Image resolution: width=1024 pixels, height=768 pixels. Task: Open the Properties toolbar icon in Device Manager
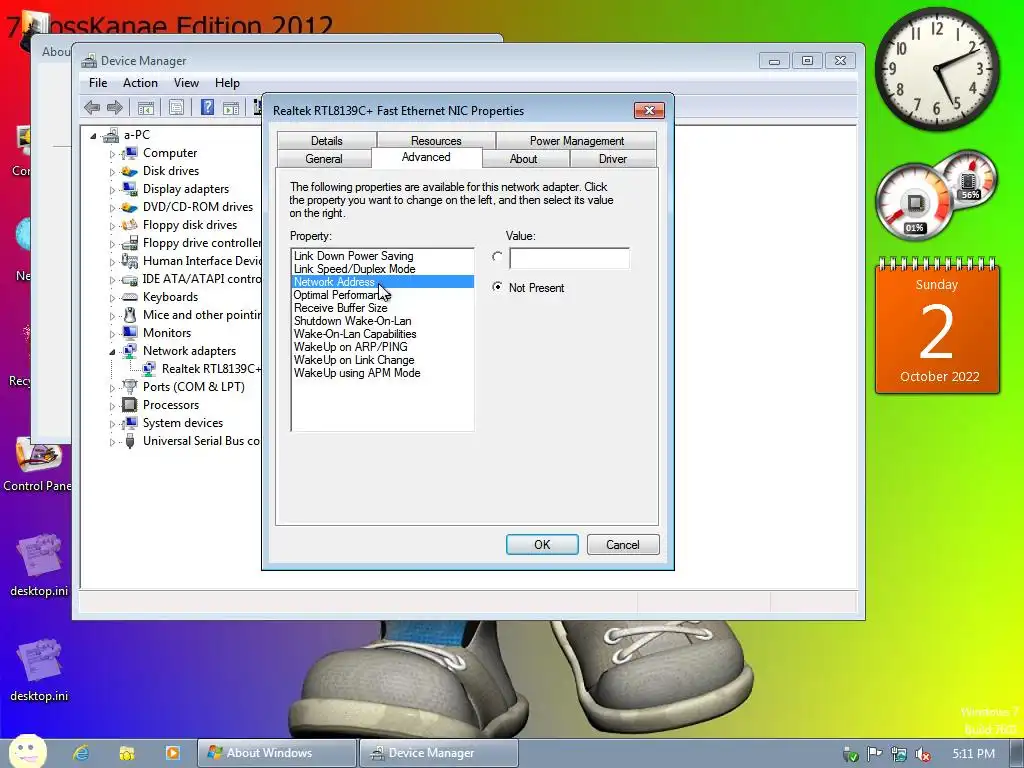(176, 108)
